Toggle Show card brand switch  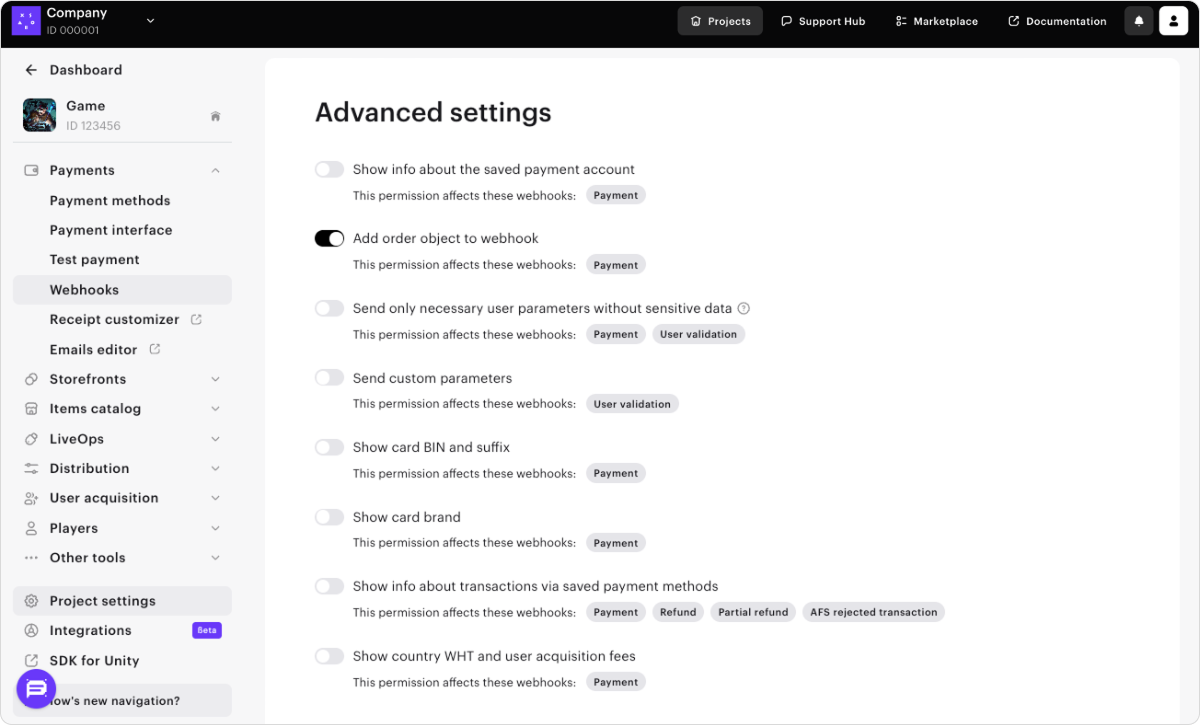pos(329,517)
